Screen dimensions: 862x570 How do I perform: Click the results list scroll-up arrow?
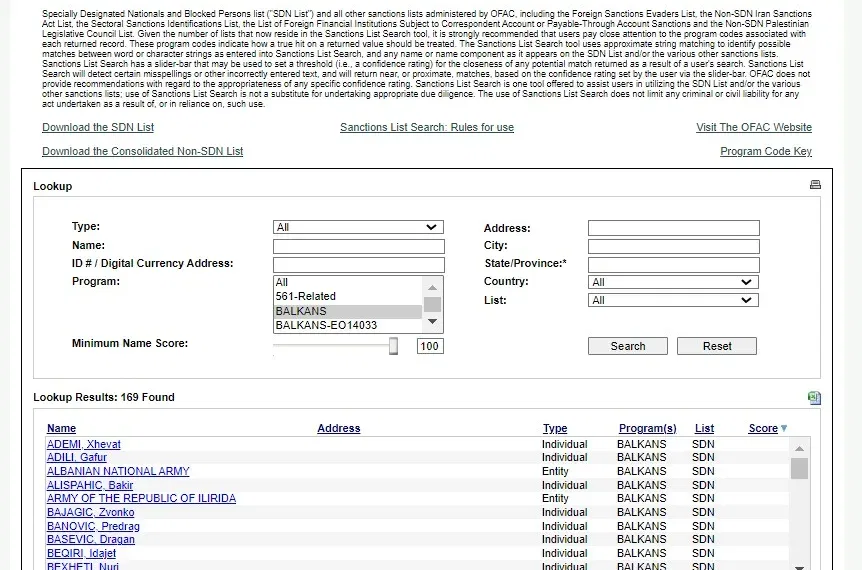tap(799, 446)
